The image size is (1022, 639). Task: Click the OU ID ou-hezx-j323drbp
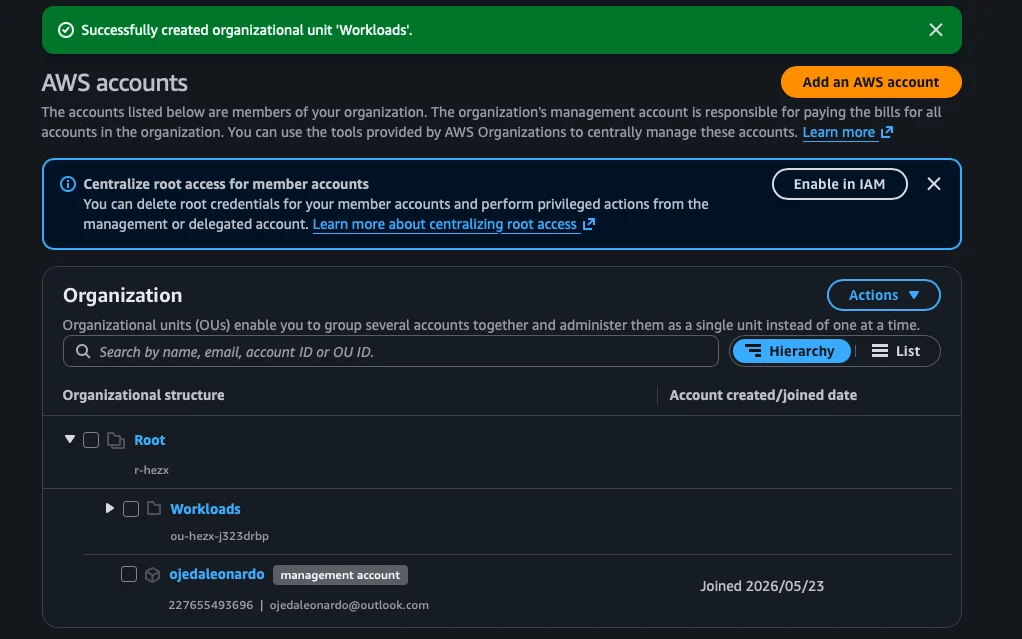pyautogui.click(x=220, y=536)
